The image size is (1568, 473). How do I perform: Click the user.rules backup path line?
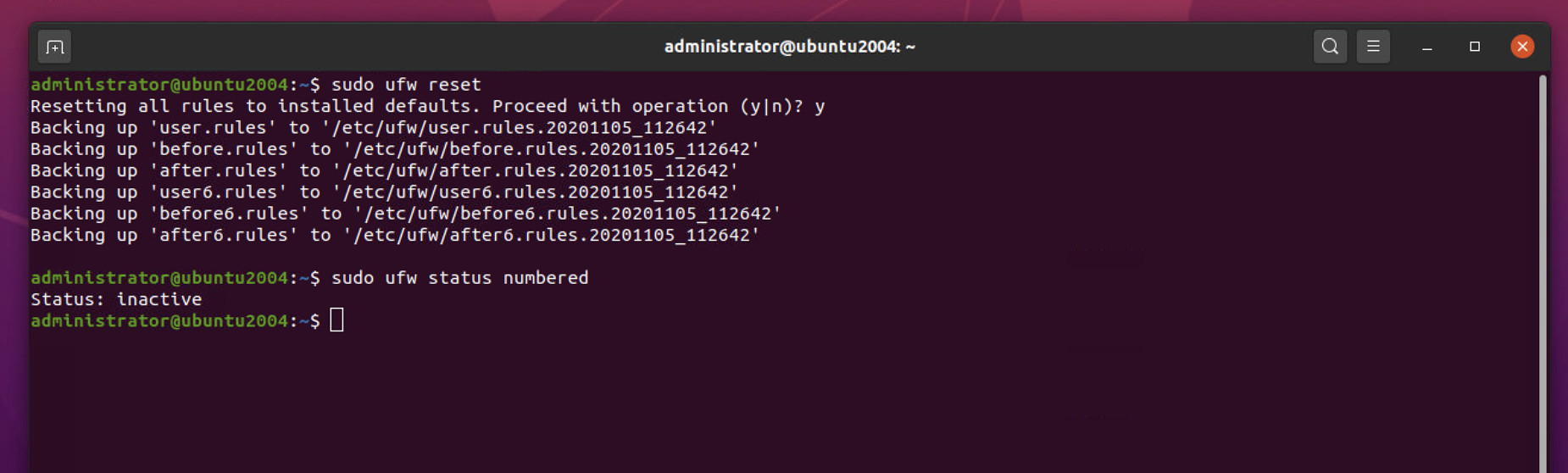374,128
